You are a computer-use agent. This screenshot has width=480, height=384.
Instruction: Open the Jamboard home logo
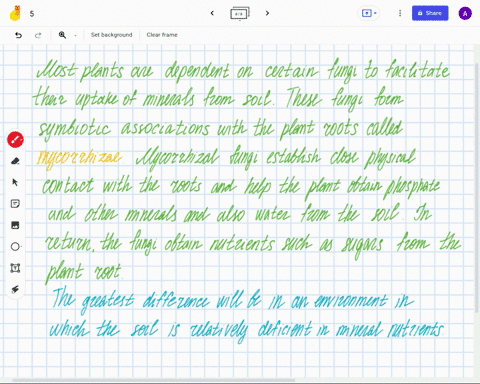[x=15, y=13]
